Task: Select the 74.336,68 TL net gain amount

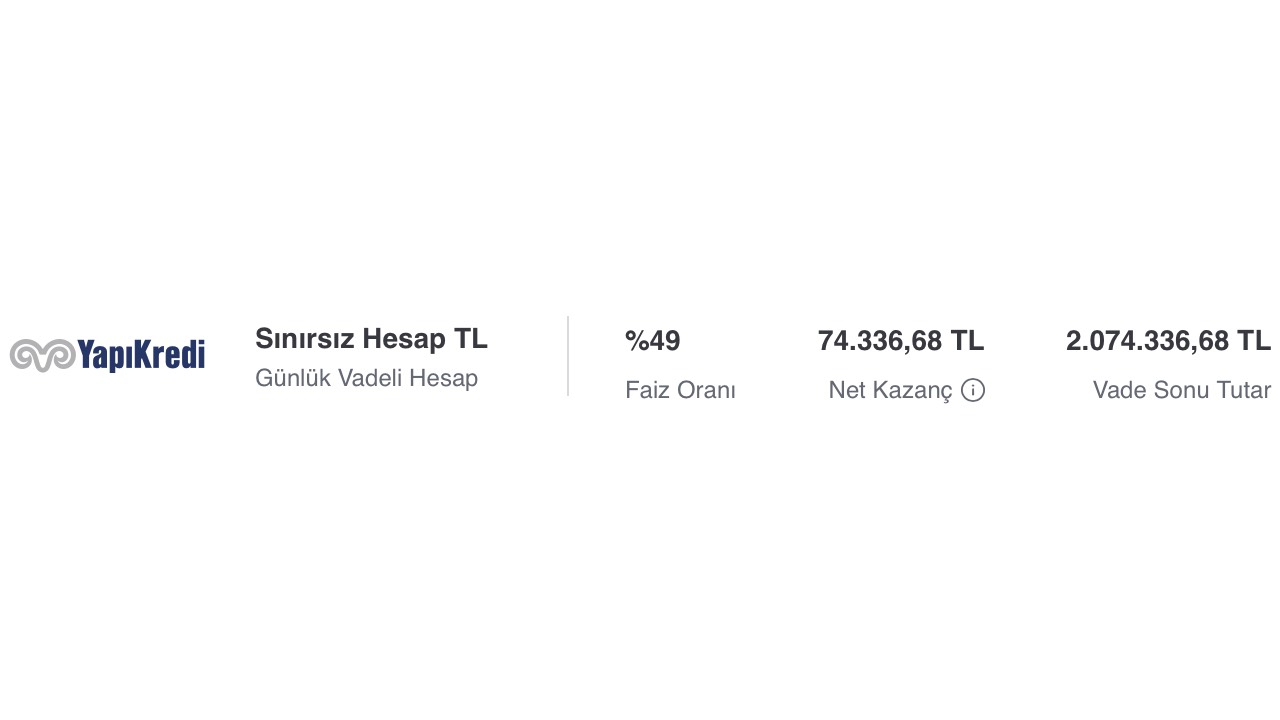Action: point(901,341)
